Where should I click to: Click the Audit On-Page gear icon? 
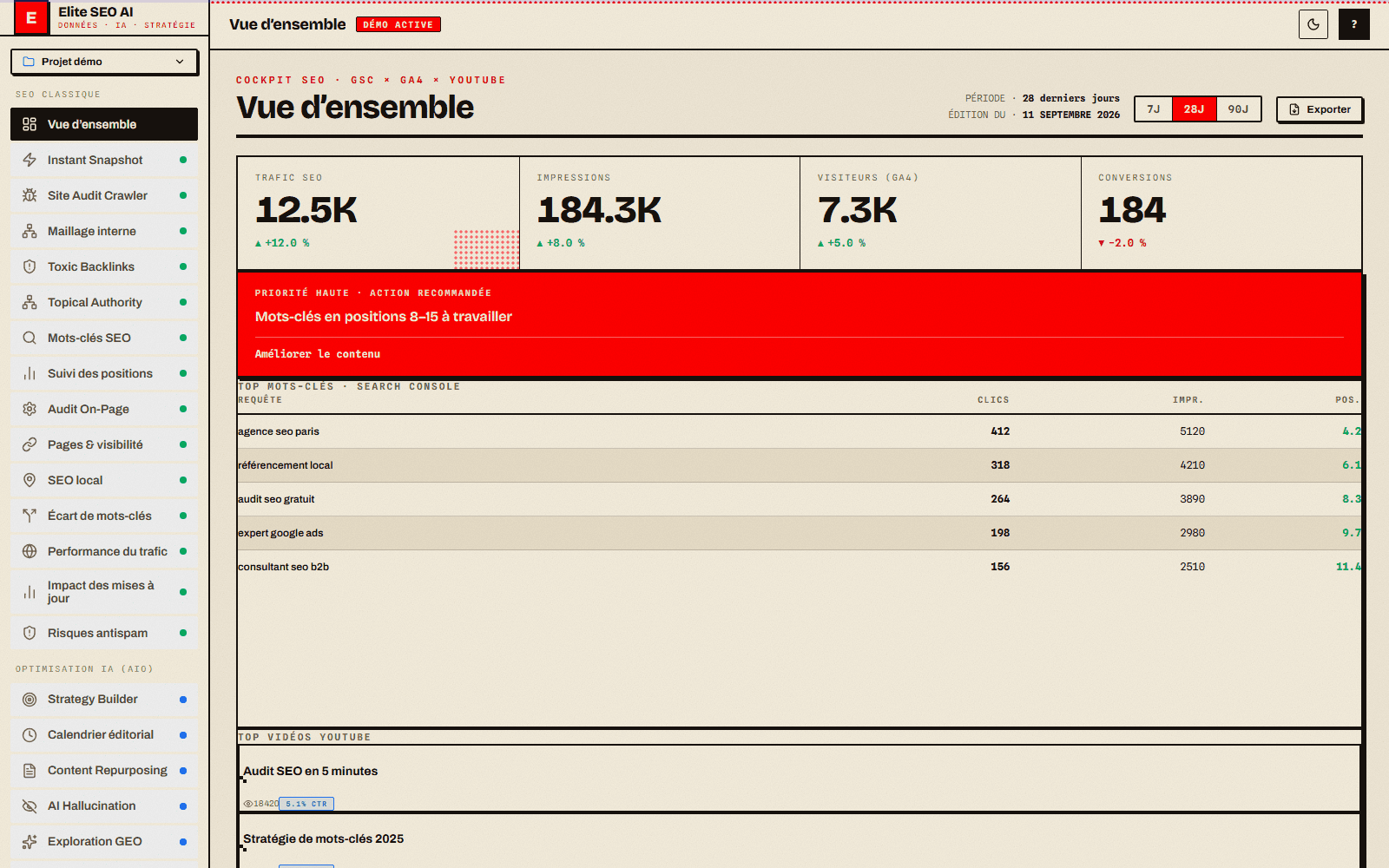[x=30, y=409]
